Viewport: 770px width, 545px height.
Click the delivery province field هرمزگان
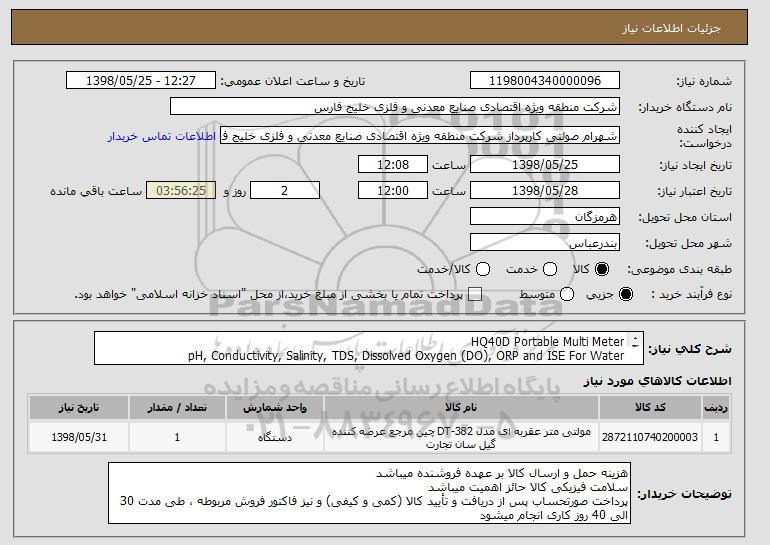pos(545,217)
